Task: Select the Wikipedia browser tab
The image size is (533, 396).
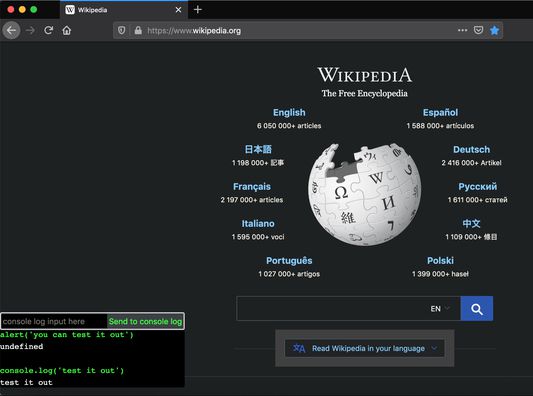Action: tap(124, 10)
